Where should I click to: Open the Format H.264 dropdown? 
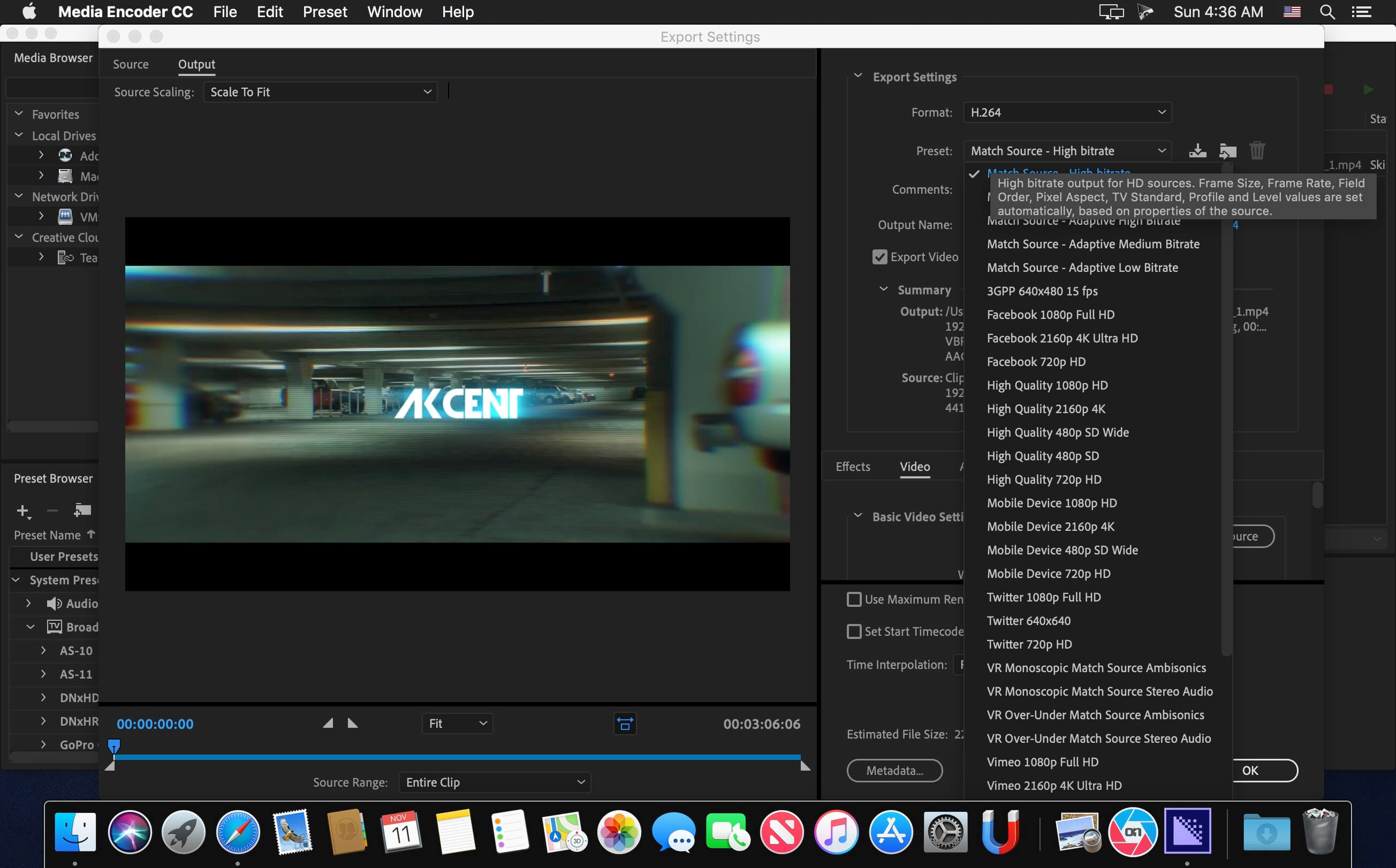(x=1067, y=112)
